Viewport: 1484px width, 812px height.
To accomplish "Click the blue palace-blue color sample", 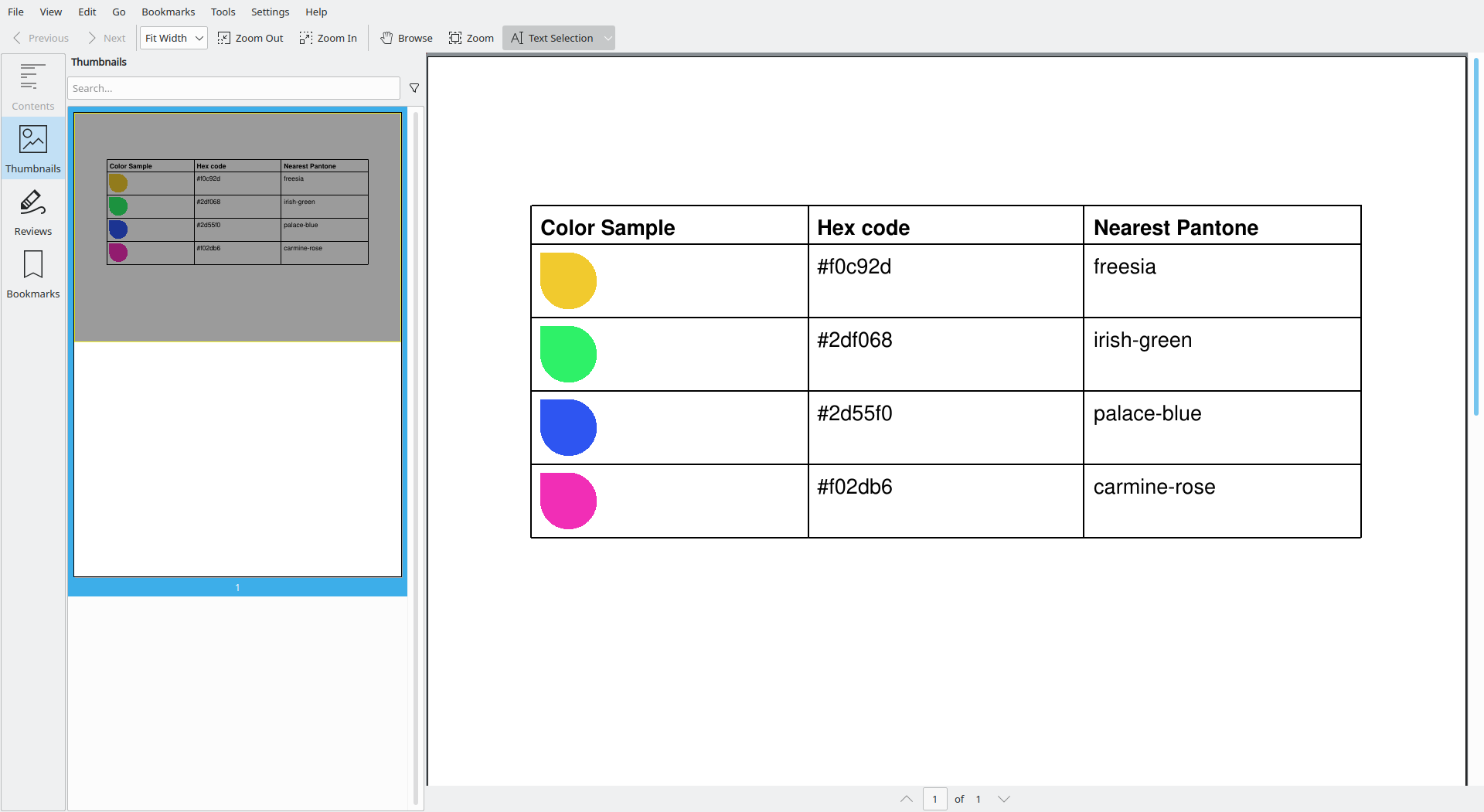I will [568, 427].
